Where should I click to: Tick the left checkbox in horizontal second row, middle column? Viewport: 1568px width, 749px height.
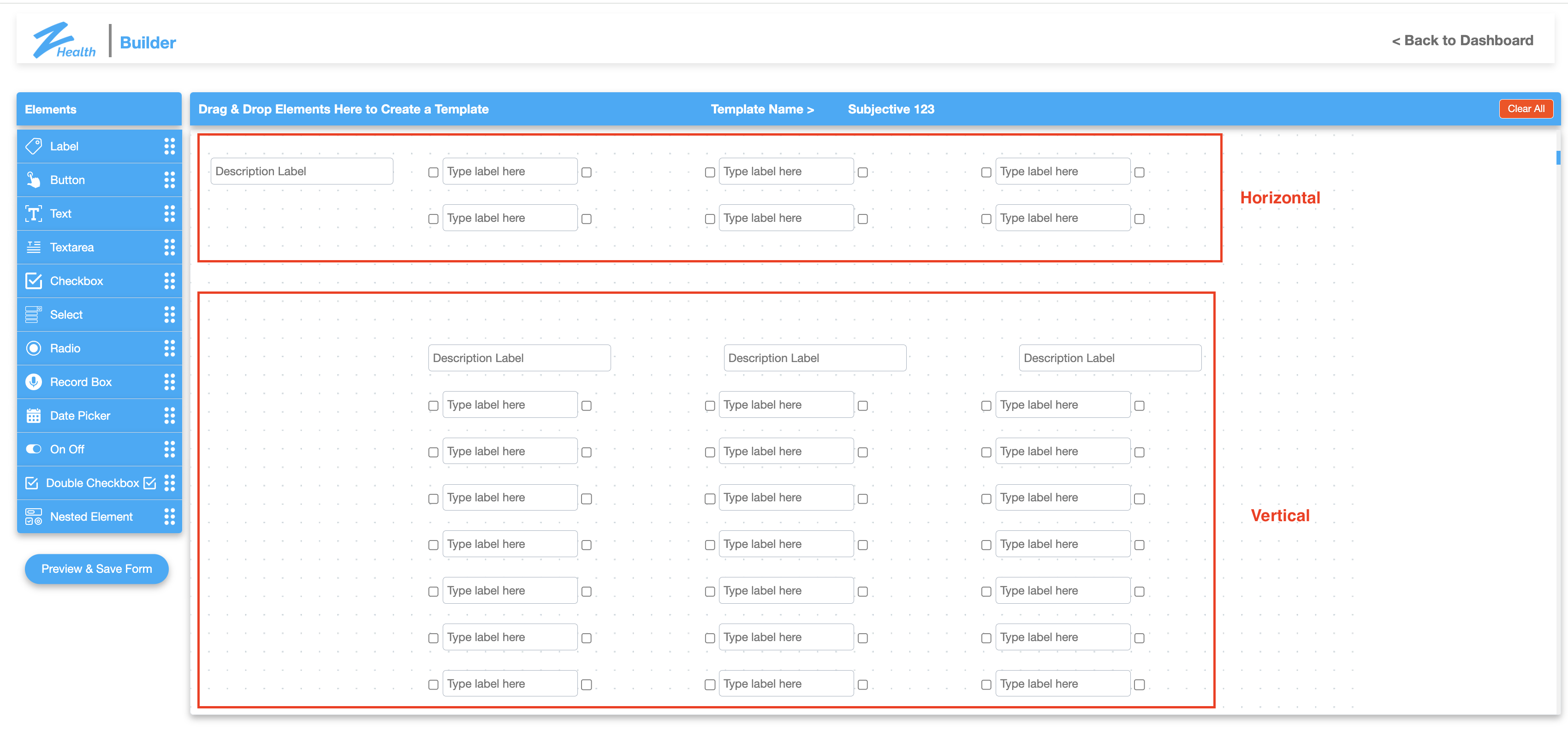point(709,219)
